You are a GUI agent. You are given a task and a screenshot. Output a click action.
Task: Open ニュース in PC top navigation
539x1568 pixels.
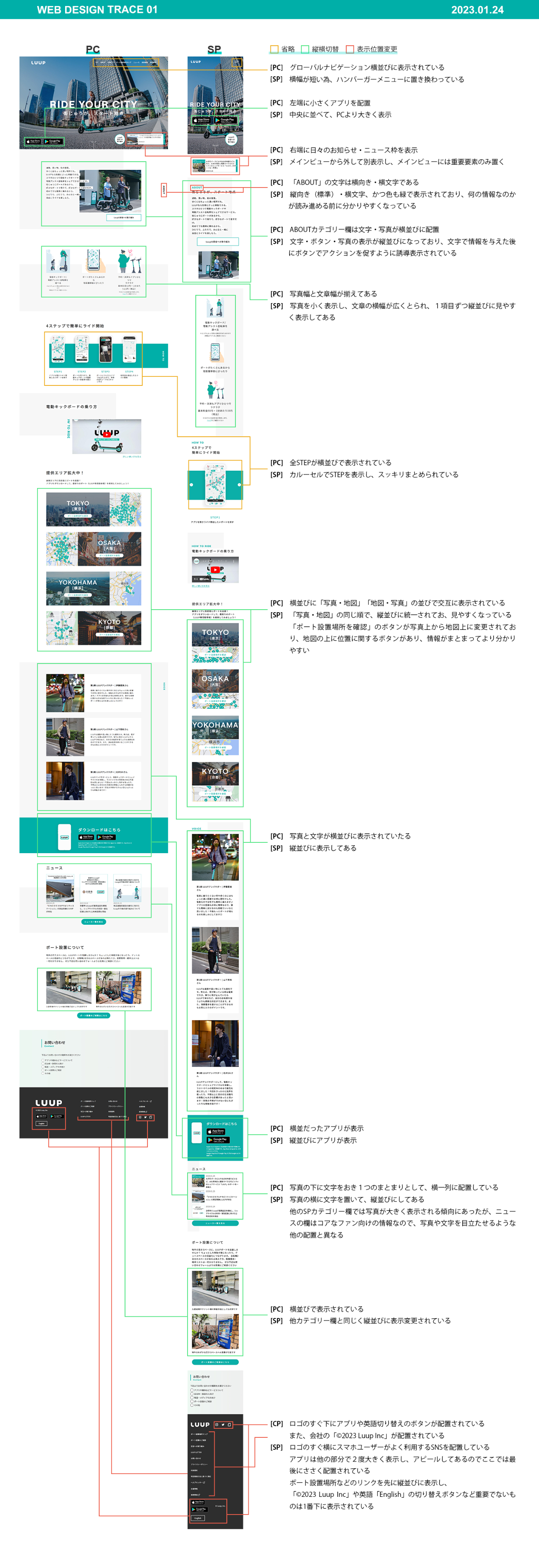coord(137,63)
